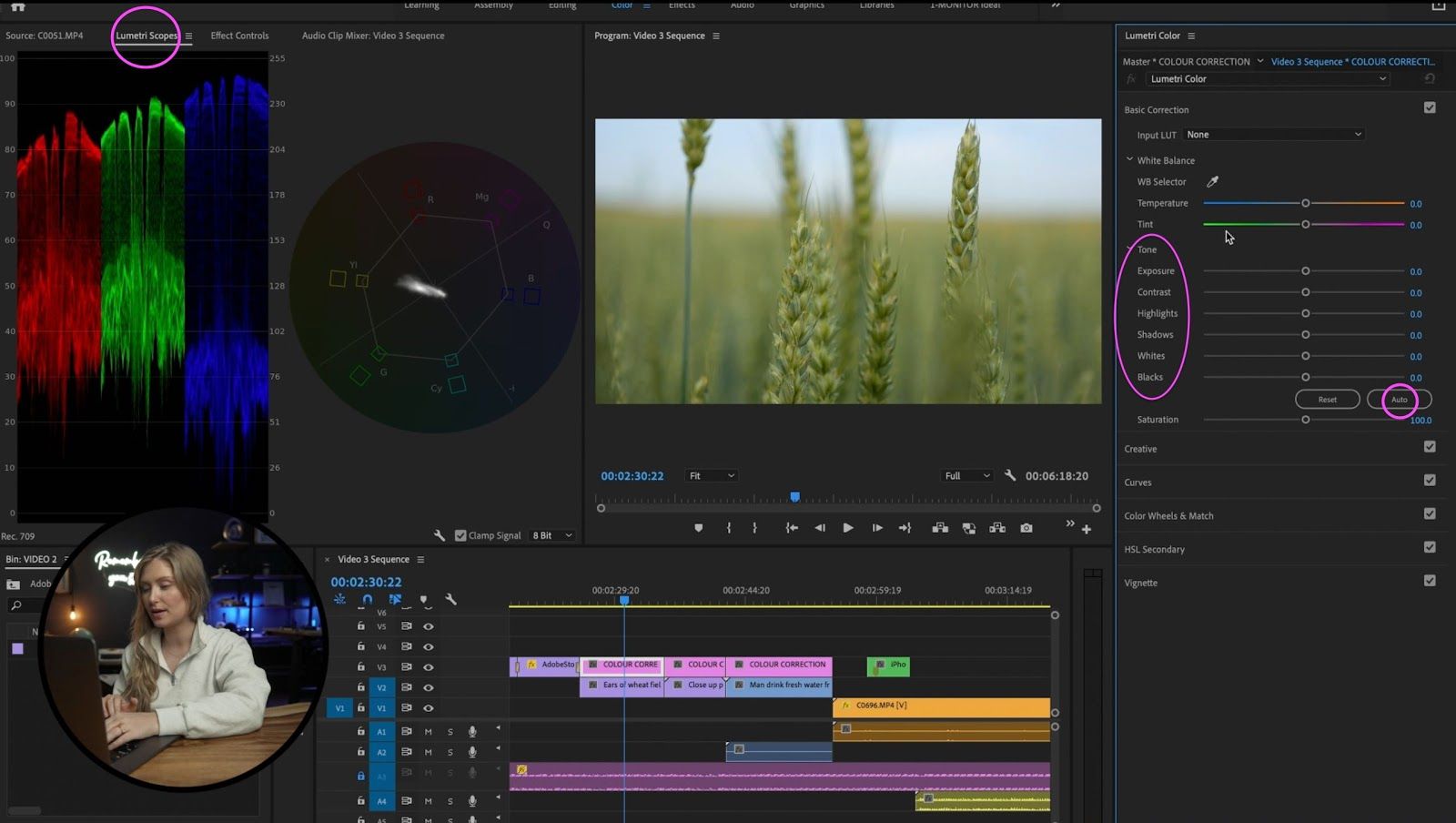Click the Reset tone button

point(1327,400)
